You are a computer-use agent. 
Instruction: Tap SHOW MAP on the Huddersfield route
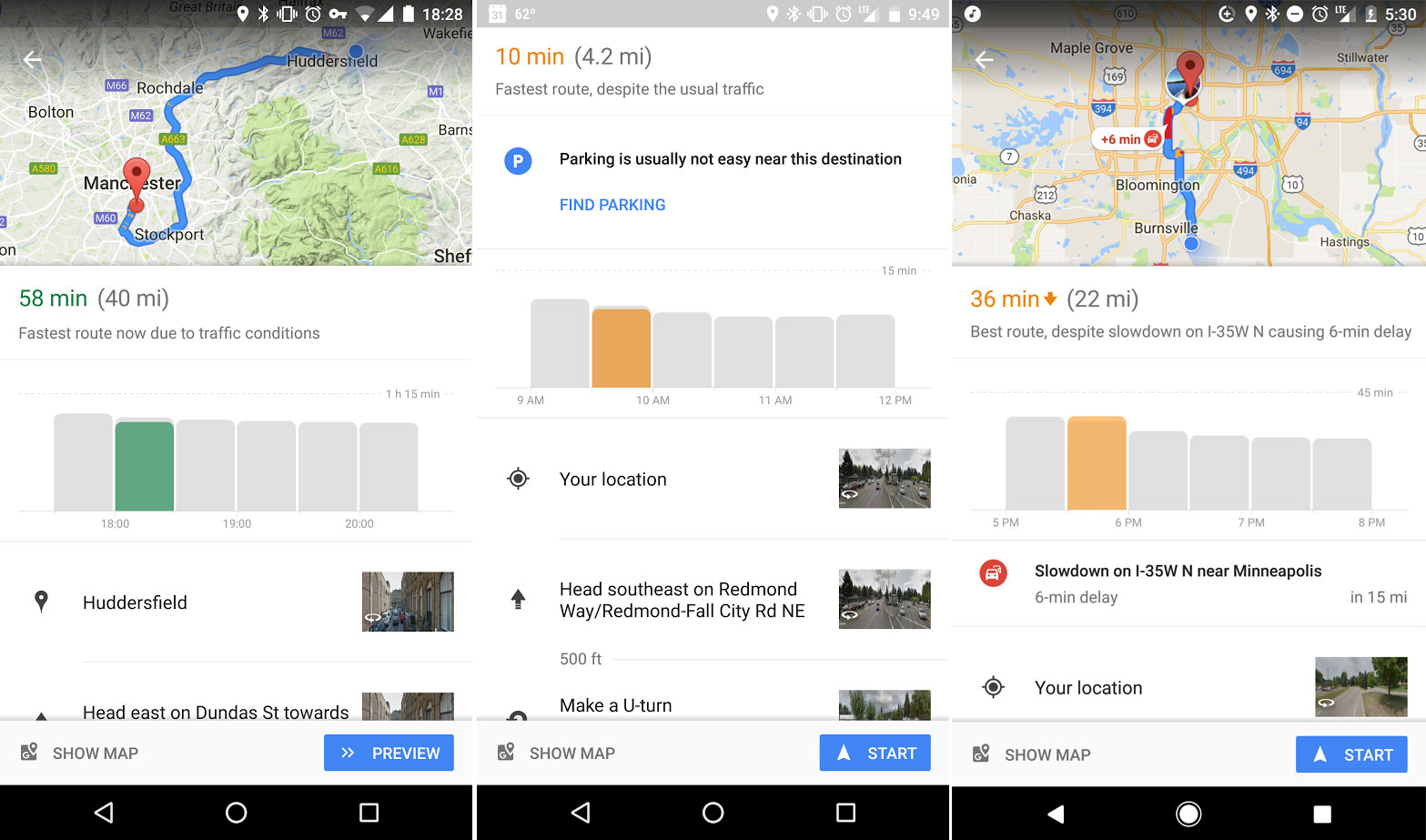point(80,754)
